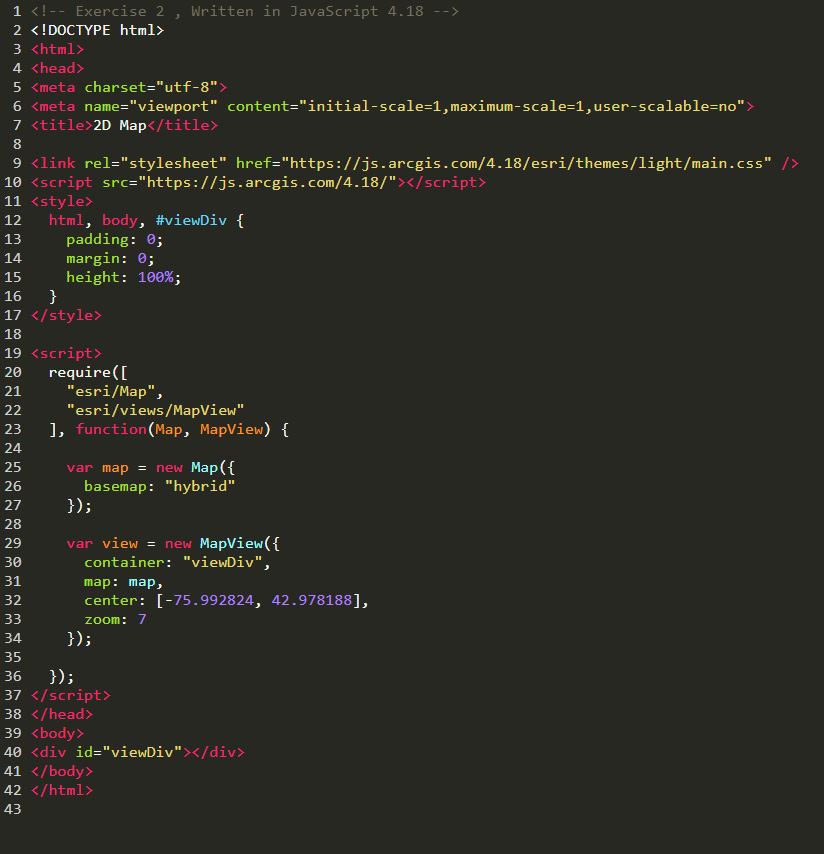Click the closing html tag on line 42
This screenshot has height=854, width=824.
(x=62, y=790)
